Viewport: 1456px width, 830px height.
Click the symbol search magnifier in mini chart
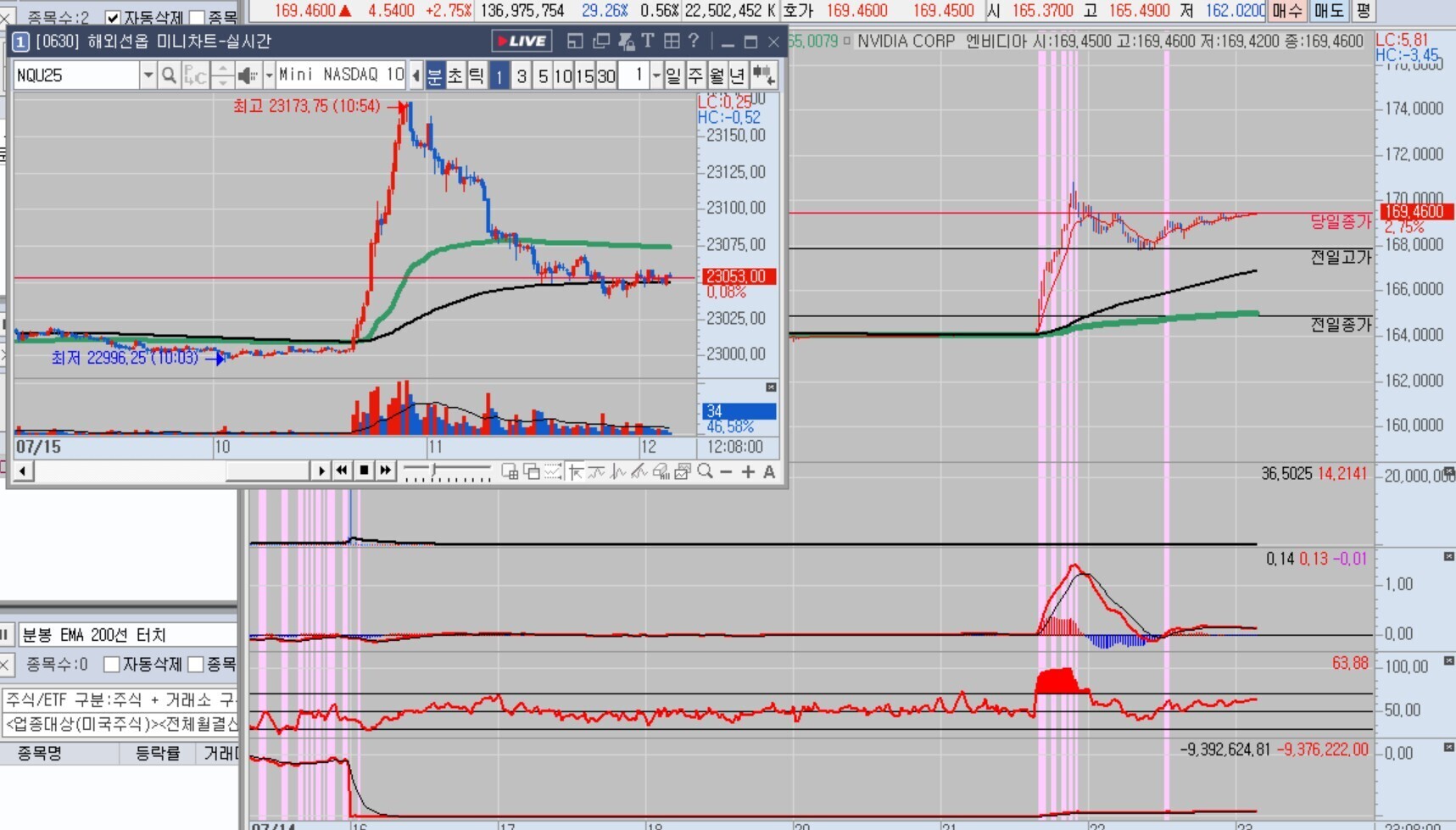pyautogui.click(x=169, y=75)
